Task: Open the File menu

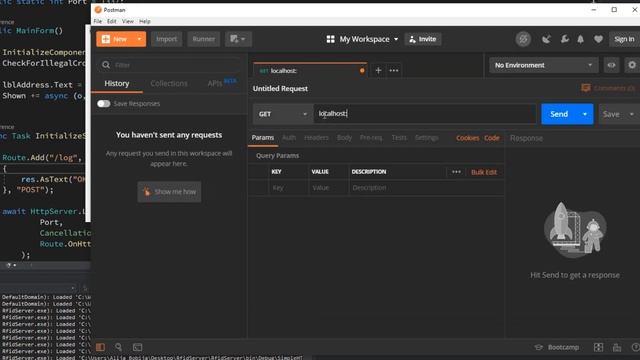Action: pyautogui.click(x=98, y=21)
